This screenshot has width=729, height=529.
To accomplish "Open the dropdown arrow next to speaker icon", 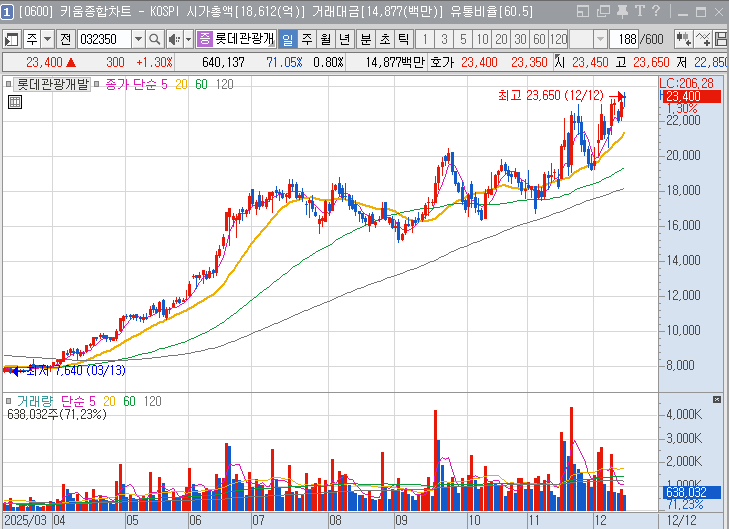I will (187, 39).
